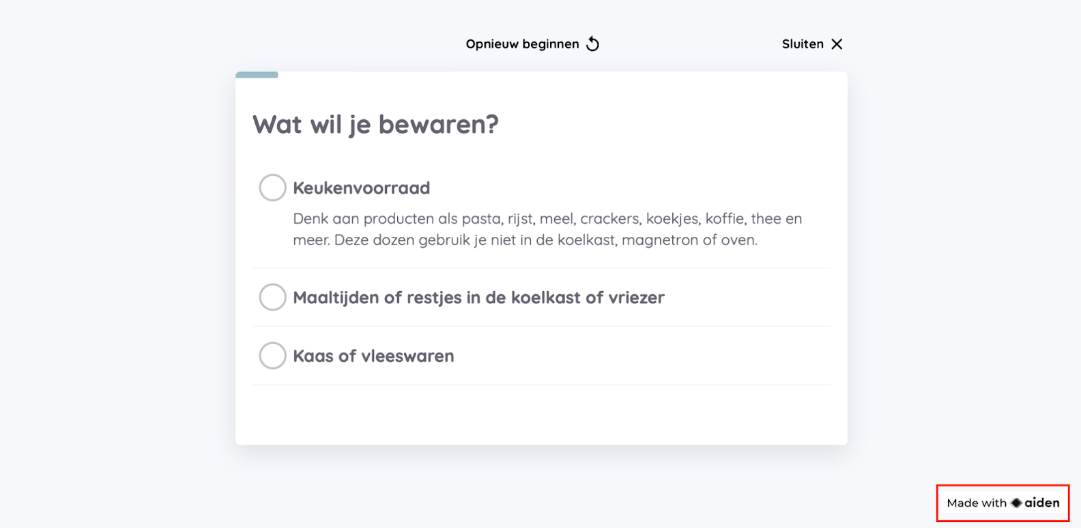Choose the Keukenvoorraad option title
Viewport: 1081px width, 528px height.
[x=361, y=187]
